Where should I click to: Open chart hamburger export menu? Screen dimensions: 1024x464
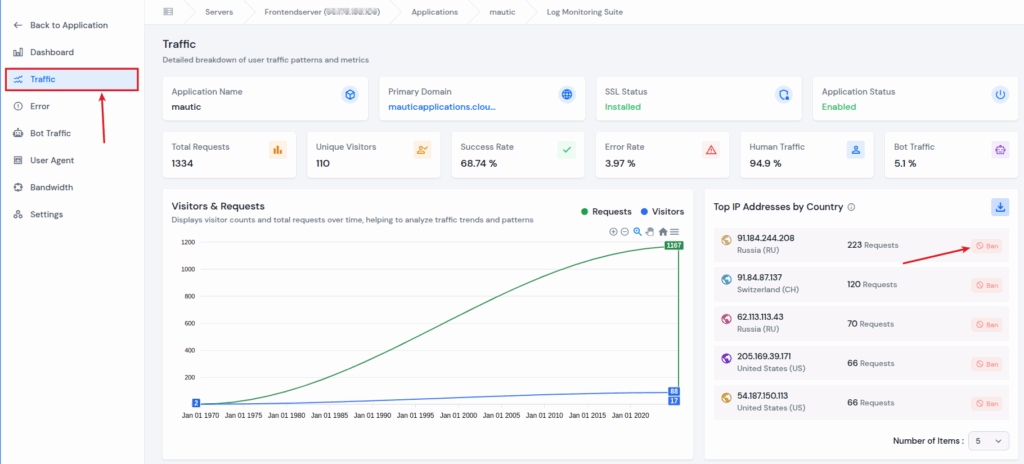click(x=675, y=231)
